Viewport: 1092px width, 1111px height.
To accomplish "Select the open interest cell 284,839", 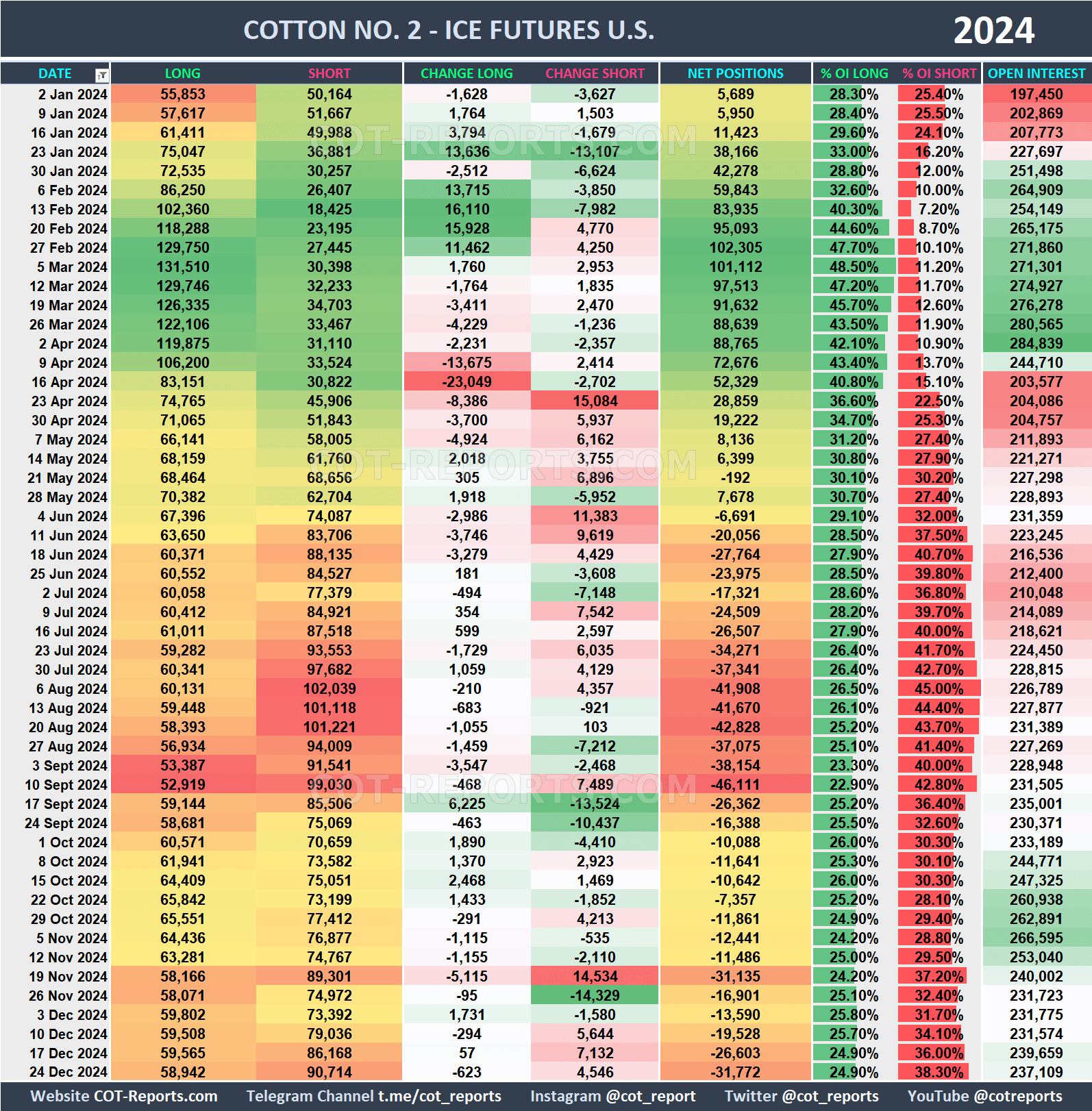I will [x=1036, y=344].
